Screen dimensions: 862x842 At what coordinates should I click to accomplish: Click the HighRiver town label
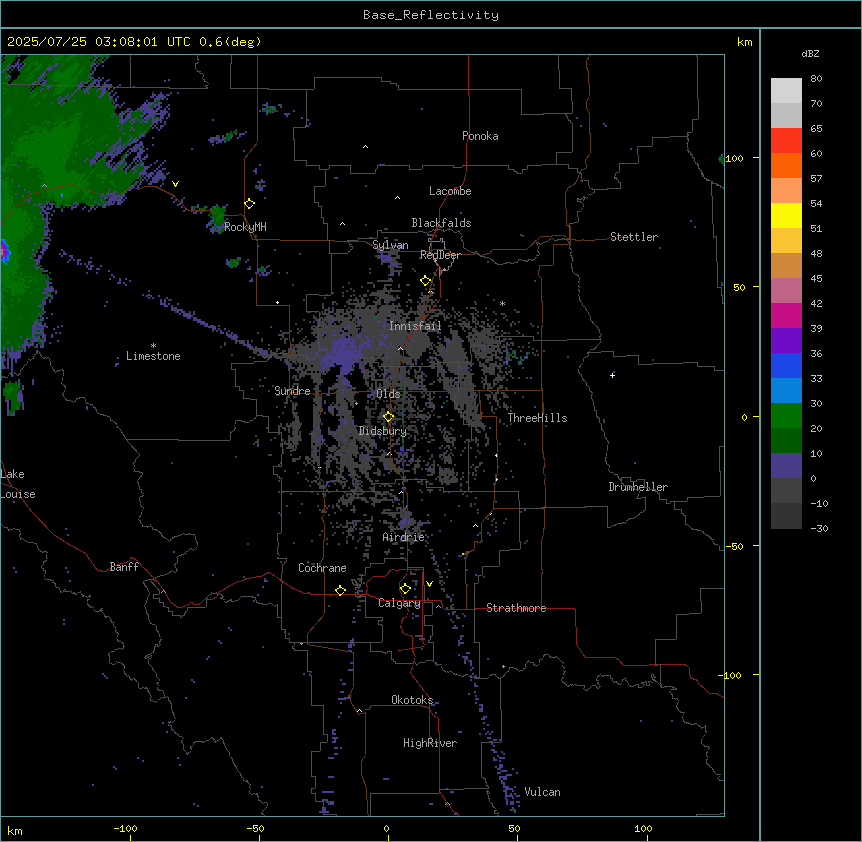[x=430, y=743]
